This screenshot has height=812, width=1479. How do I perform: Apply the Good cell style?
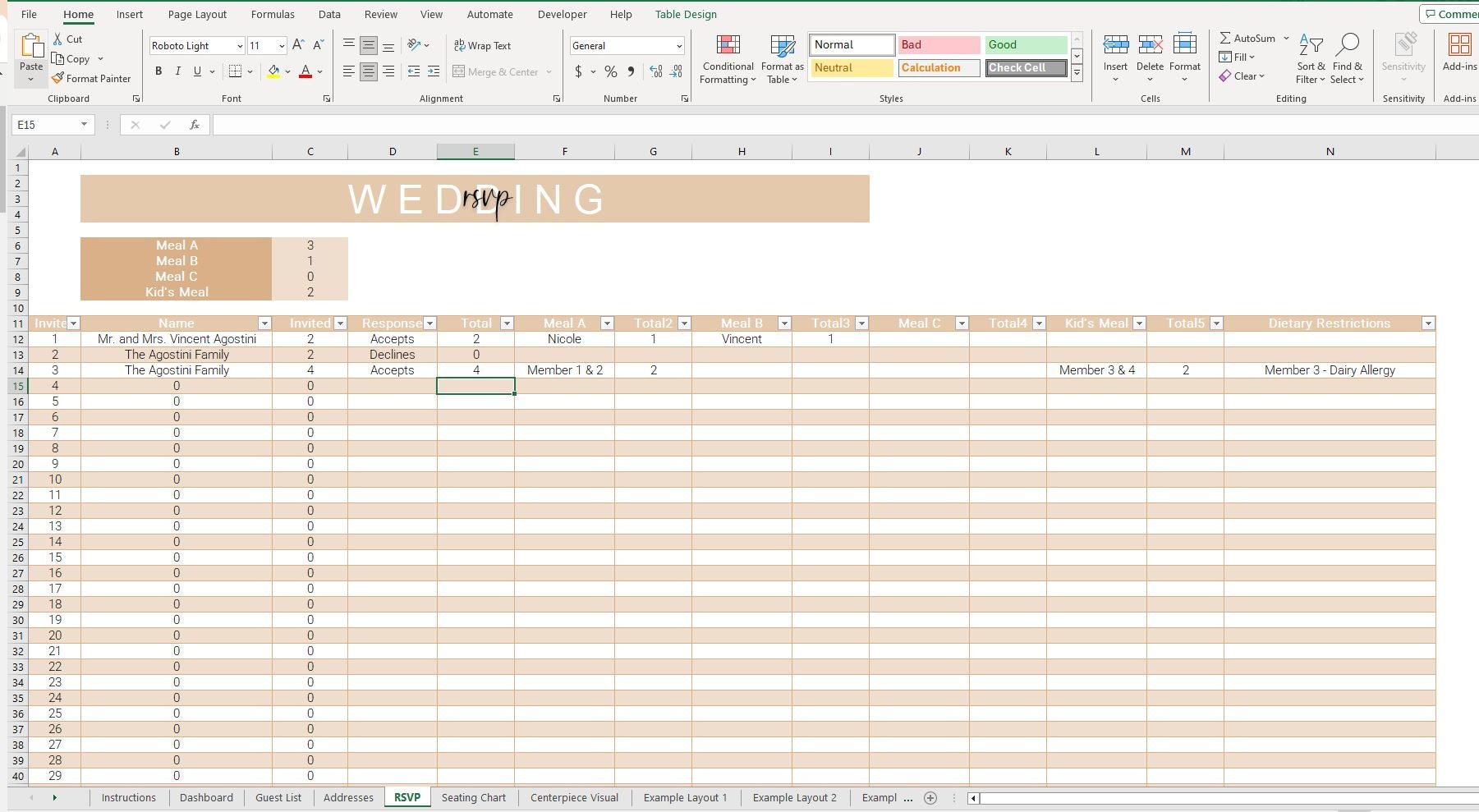point(1024,44)
